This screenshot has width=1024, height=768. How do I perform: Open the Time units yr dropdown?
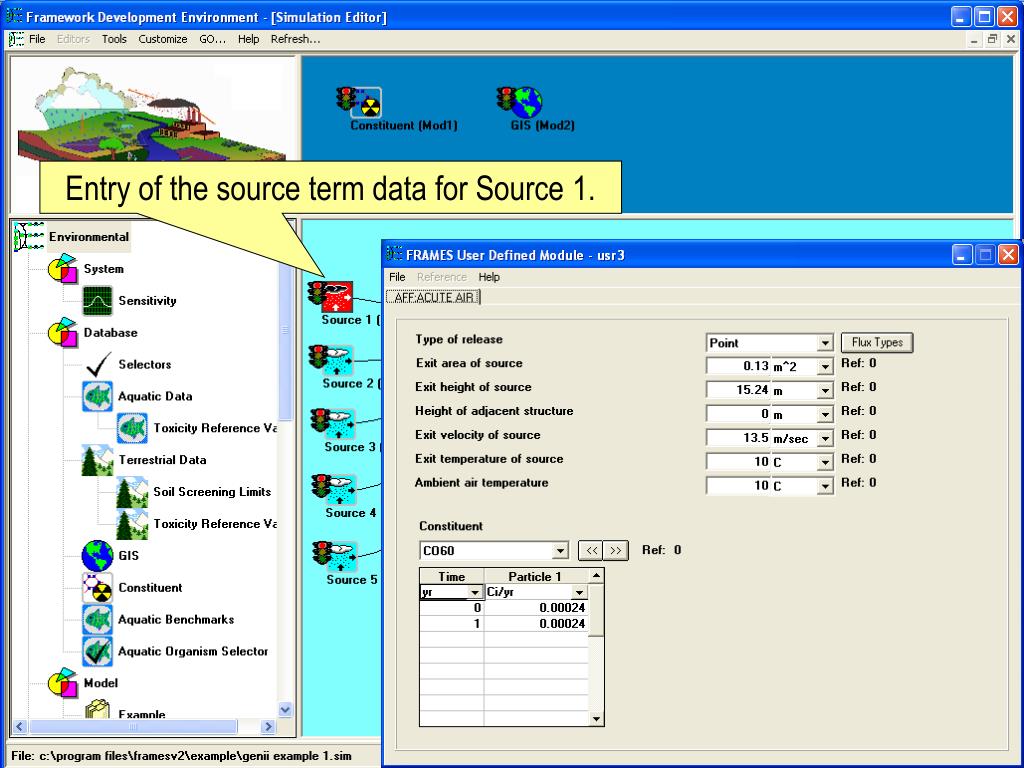coord(475,592)
